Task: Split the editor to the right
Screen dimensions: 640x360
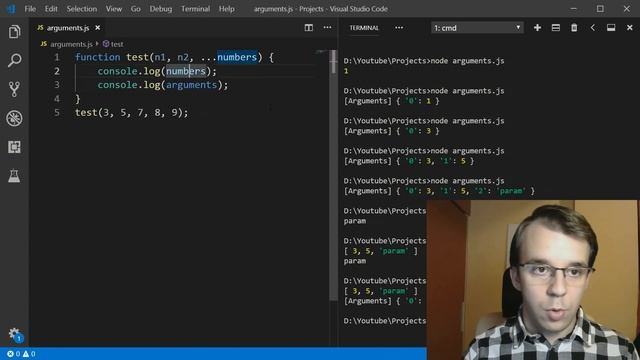Action: point(309,28)
